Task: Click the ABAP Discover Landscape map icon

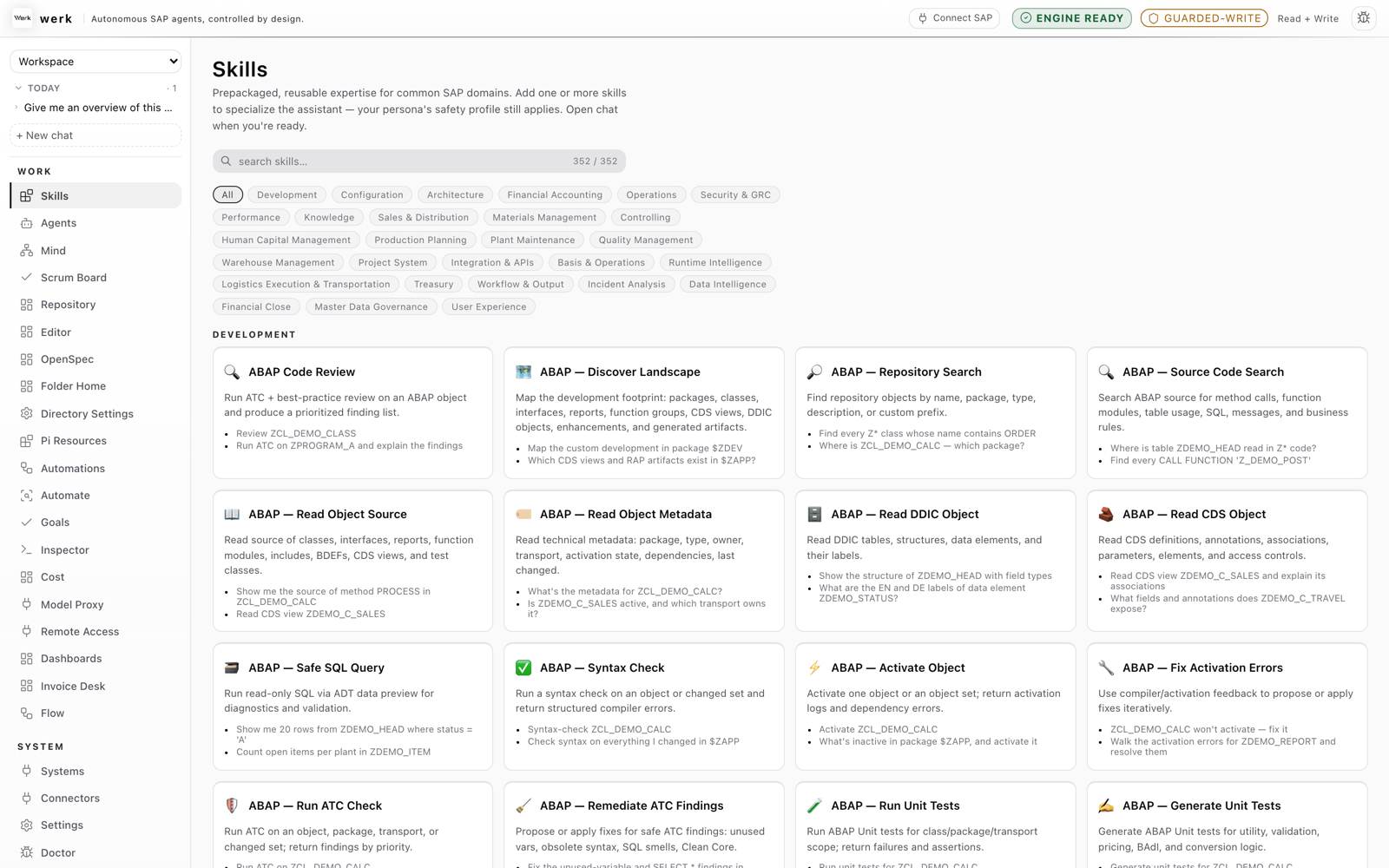Action: [x=523, y=372]
